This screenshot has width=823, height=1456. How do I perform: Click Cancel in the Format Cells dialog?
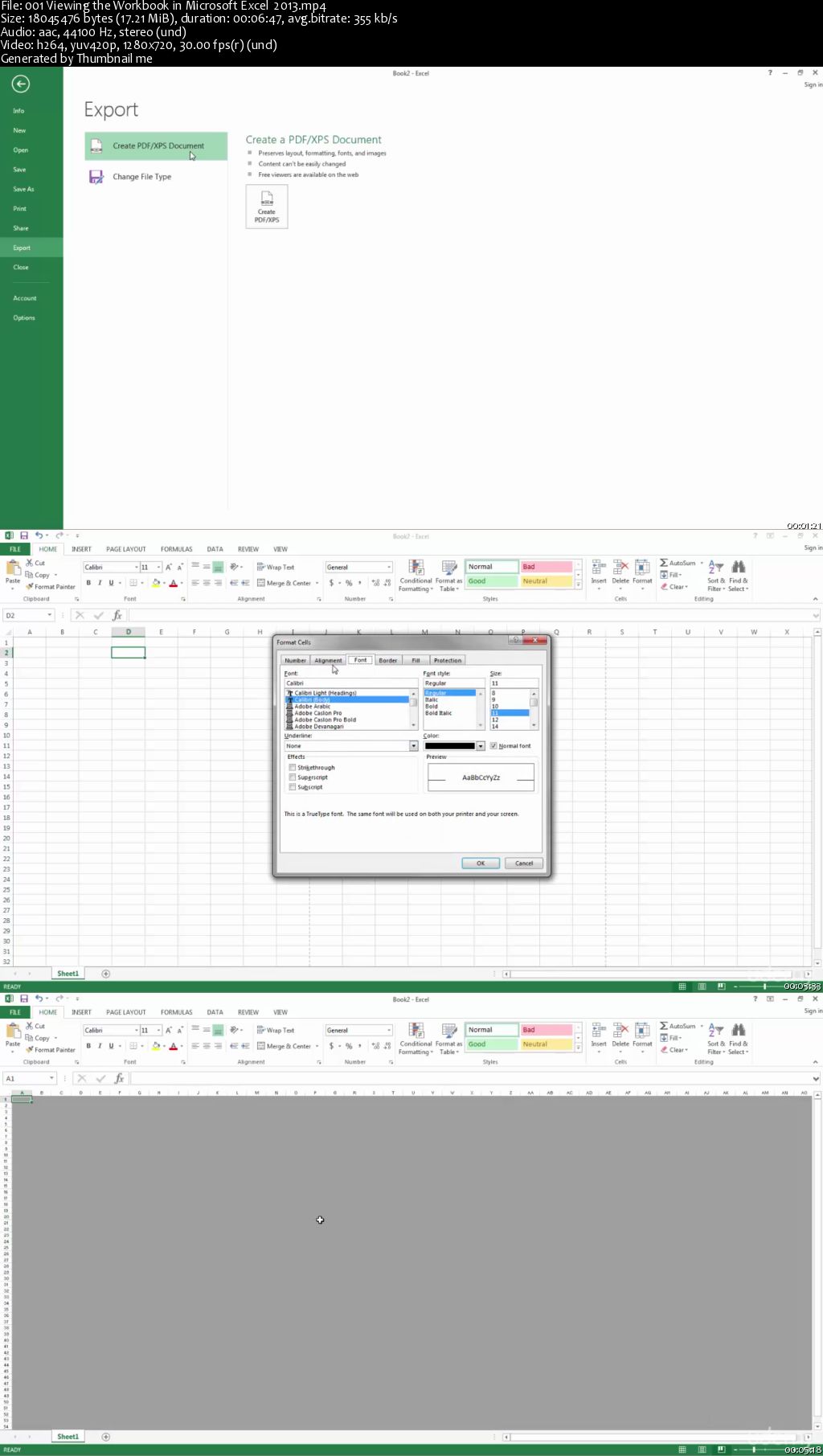(x=524, y=863)
